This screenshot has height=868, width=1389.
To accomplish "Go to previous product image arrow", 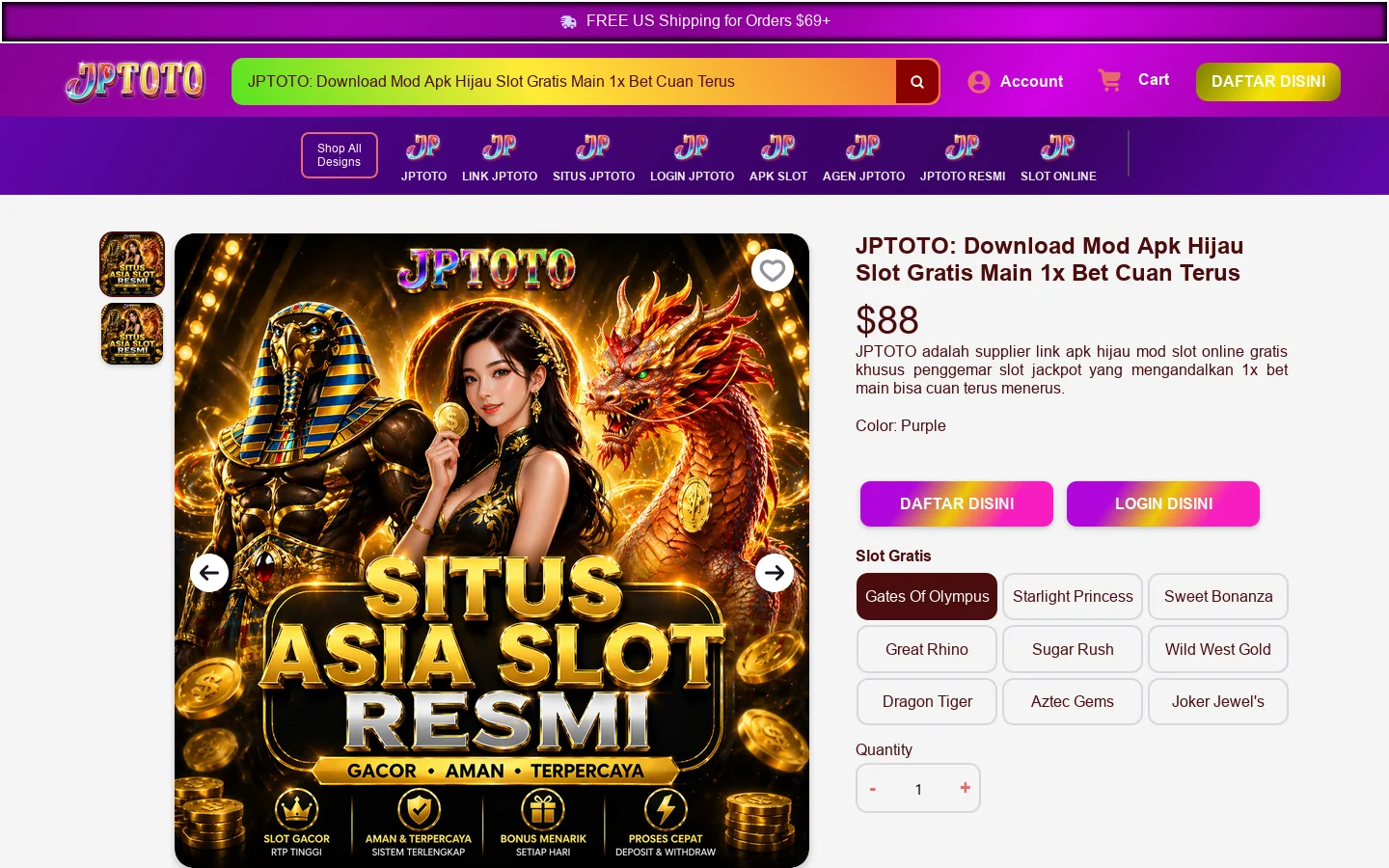I will tap(209, 573).
